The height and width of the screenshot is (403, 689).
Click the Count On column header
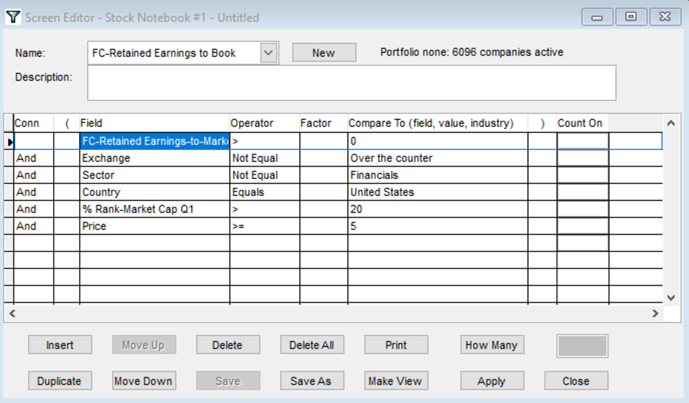(x=583, y=123)
